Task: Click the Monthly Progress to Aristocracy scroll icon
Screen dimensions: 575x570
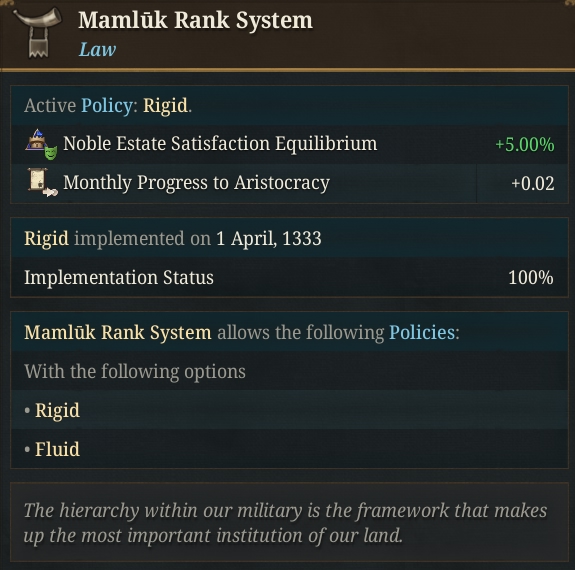Action: click(42, 182)
